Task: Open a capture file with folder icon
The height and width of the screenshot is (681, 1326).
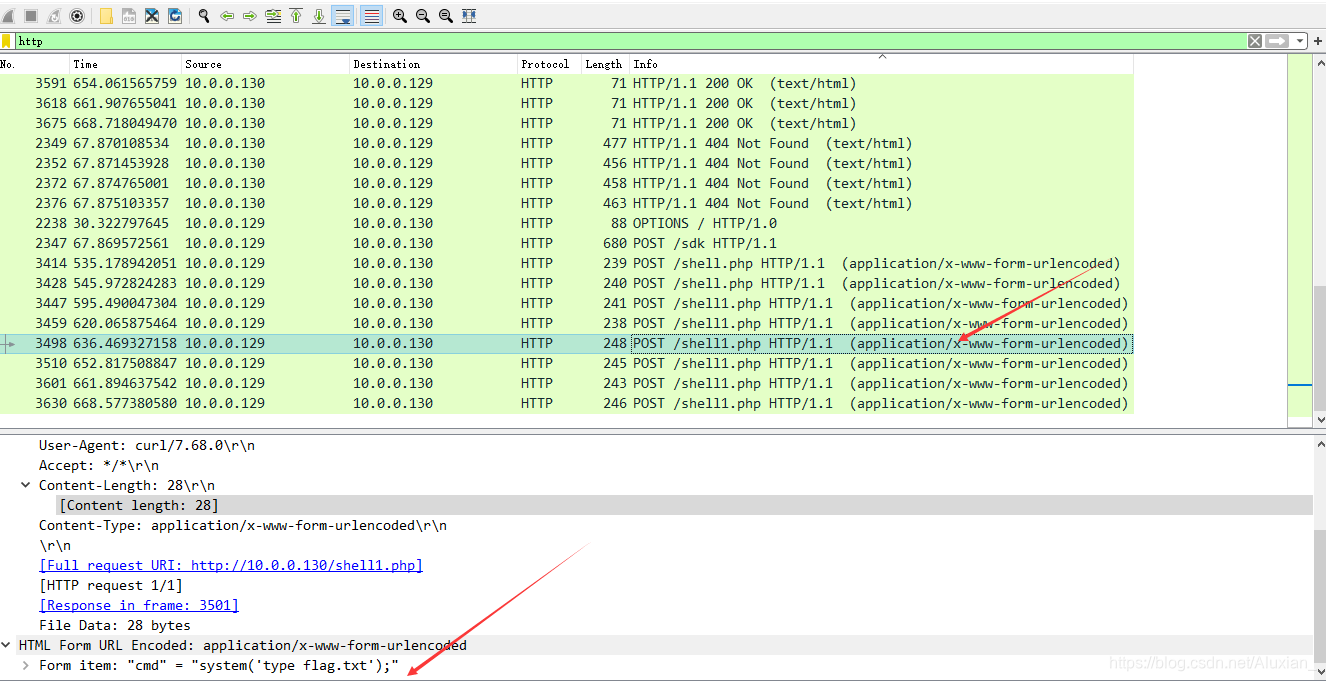Action: click(106, 16)
